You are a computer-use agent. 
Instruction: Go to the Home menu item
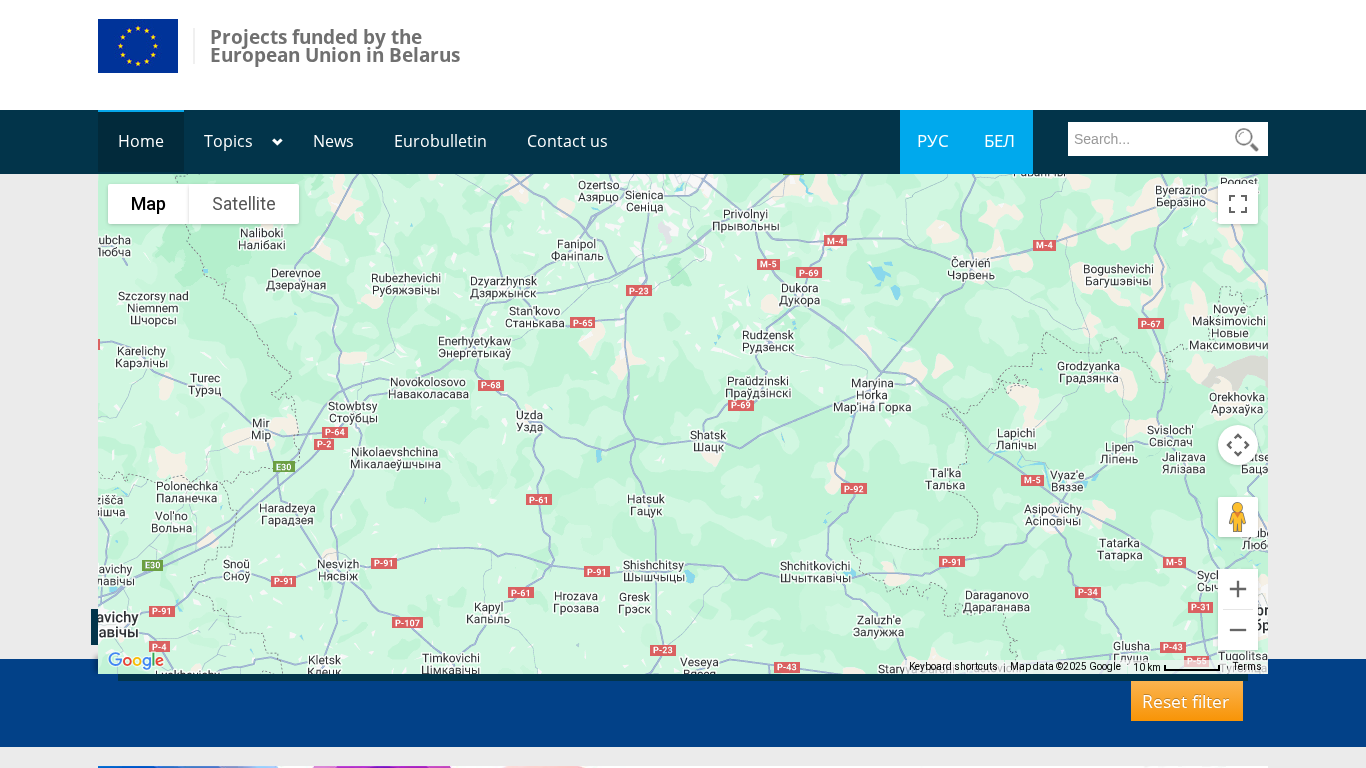click(x=141, y=141)
